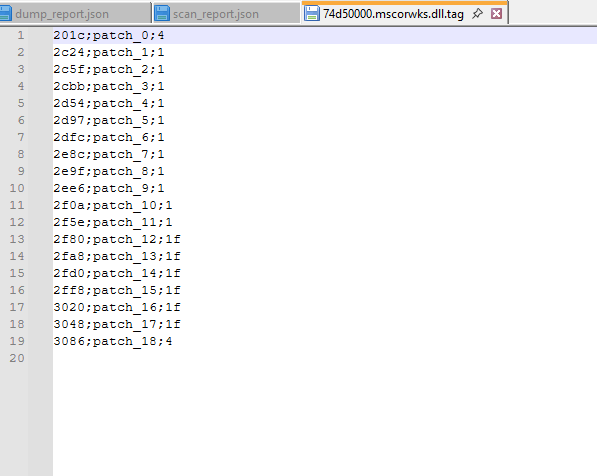Click line number 13 in the gutter
597x476 pixels.
17,239
